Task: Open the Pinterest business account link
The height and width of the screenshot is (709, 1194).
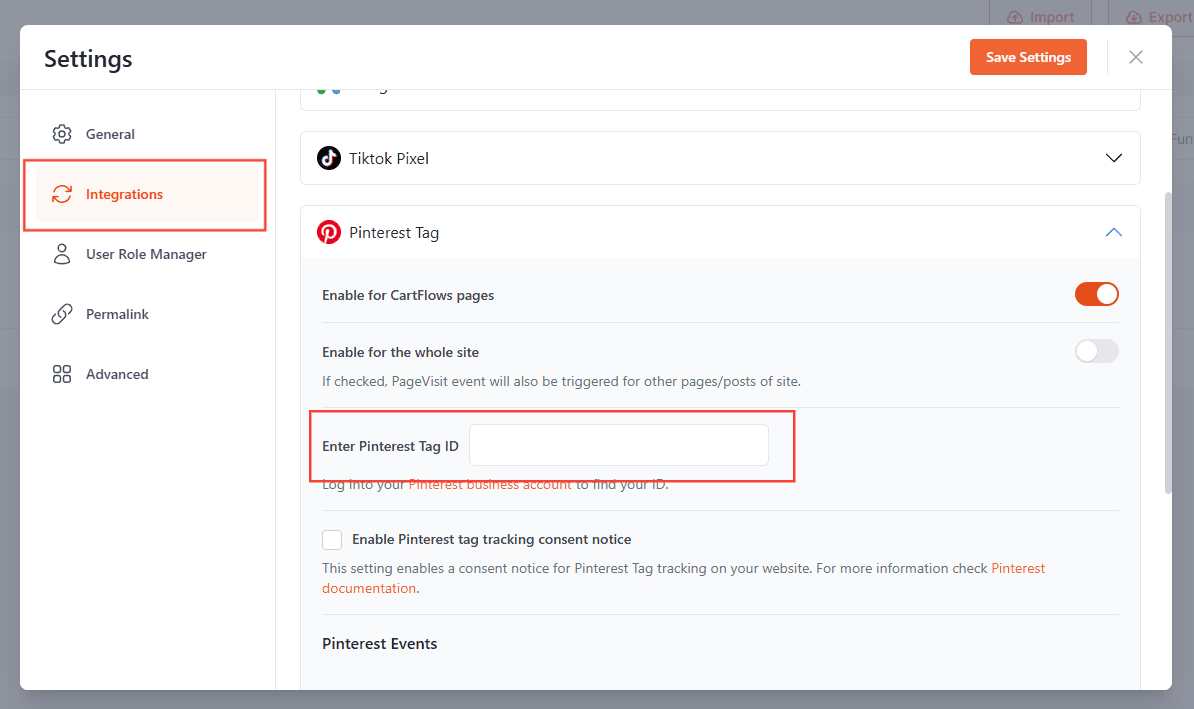Action: pos(490,485)
